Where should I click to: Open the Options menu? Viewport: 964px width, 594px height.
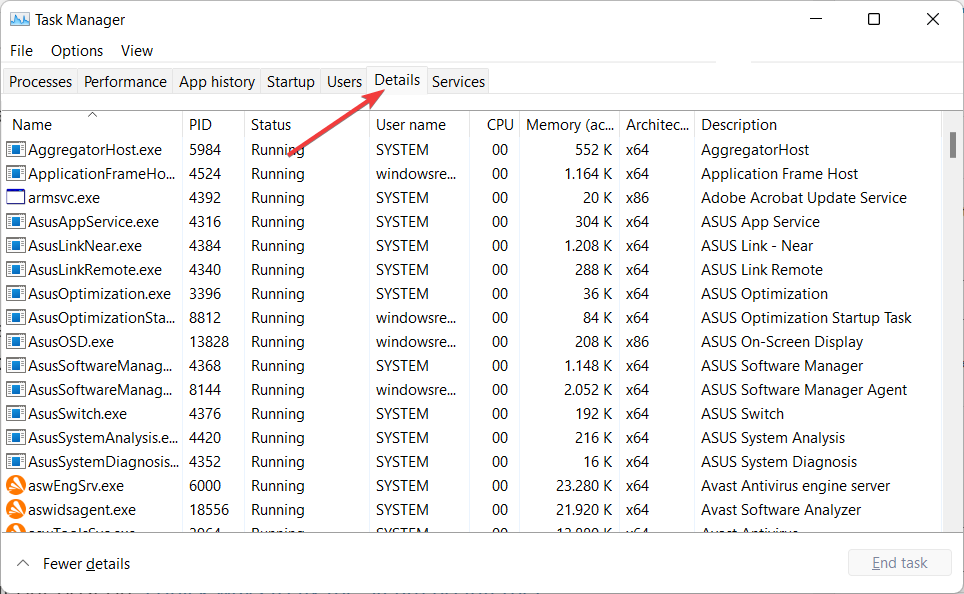pos(77,50)
